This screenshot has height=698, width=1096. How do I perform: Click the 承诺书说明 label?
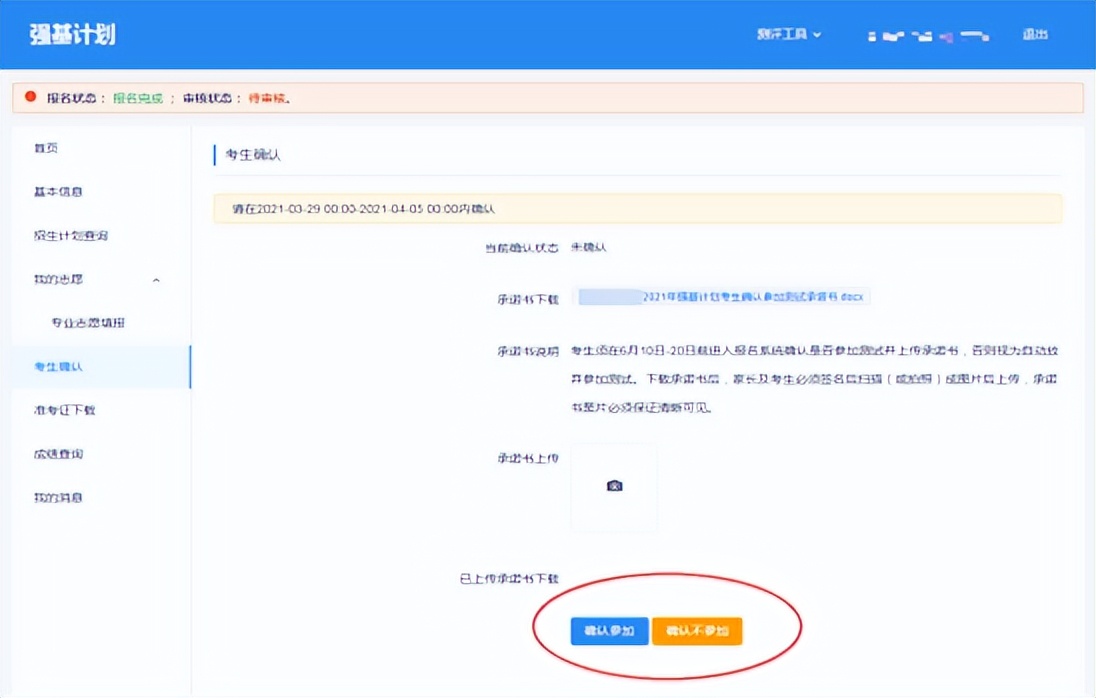[x=528, y=351]
